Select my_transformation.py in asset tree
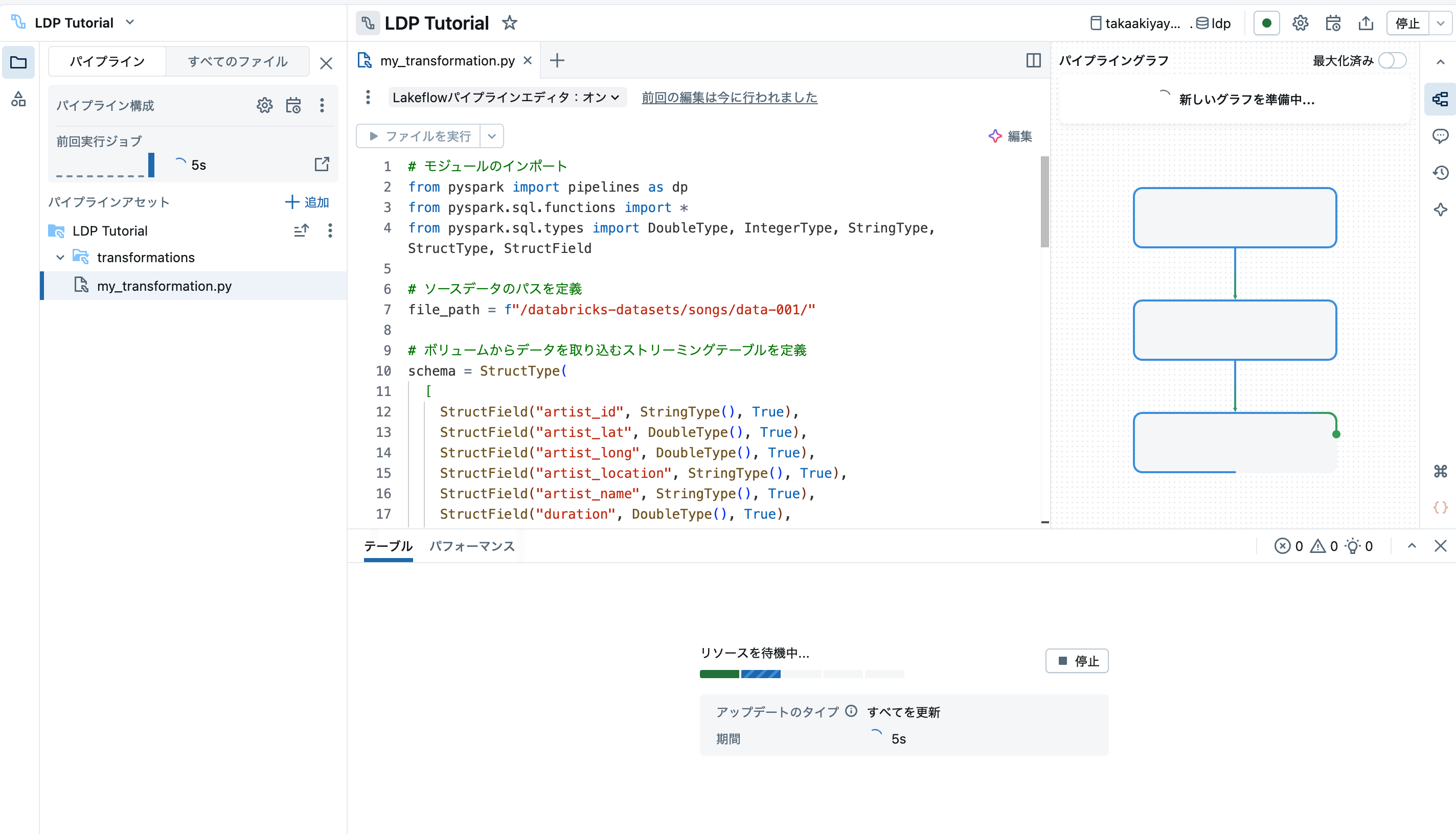 point(164,286)
